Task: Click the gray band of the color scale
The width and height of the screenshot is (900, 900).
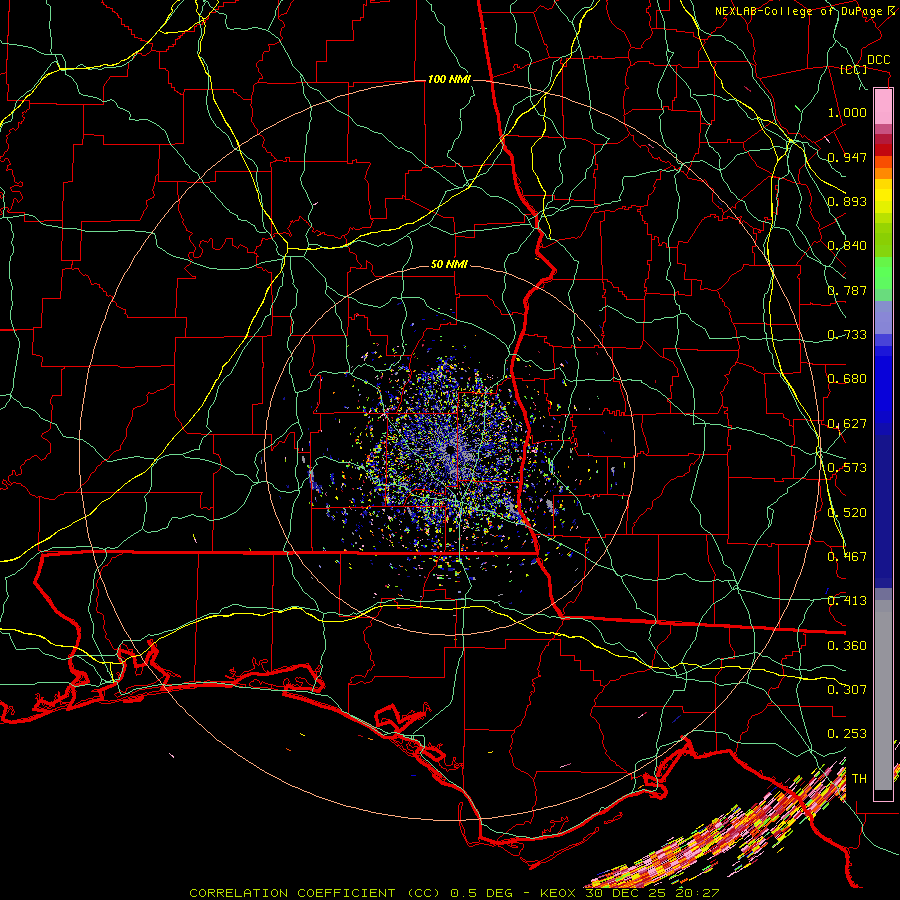Action: coord(883,695)
